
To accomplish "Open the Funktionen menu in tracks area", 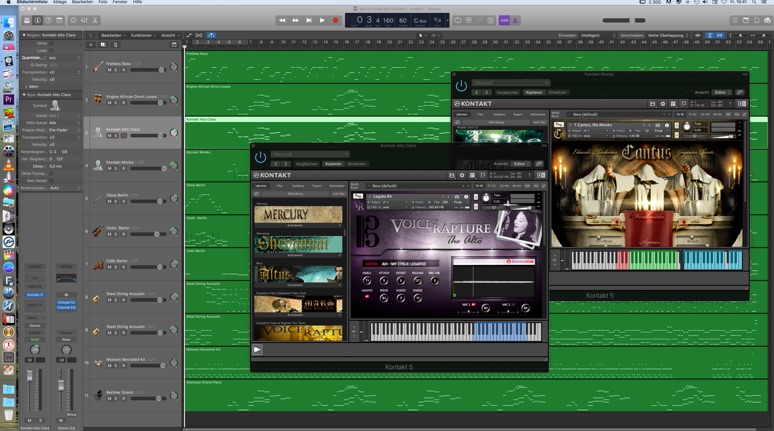I will point(142,36).
